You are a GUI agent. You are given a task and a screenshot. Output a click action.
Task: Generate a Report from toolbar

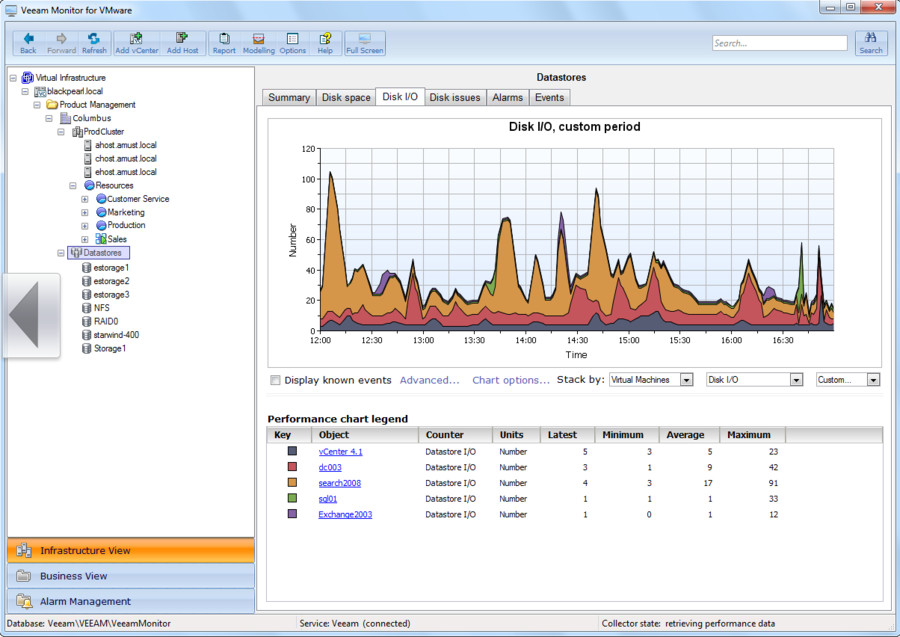(x=224, y=43)
